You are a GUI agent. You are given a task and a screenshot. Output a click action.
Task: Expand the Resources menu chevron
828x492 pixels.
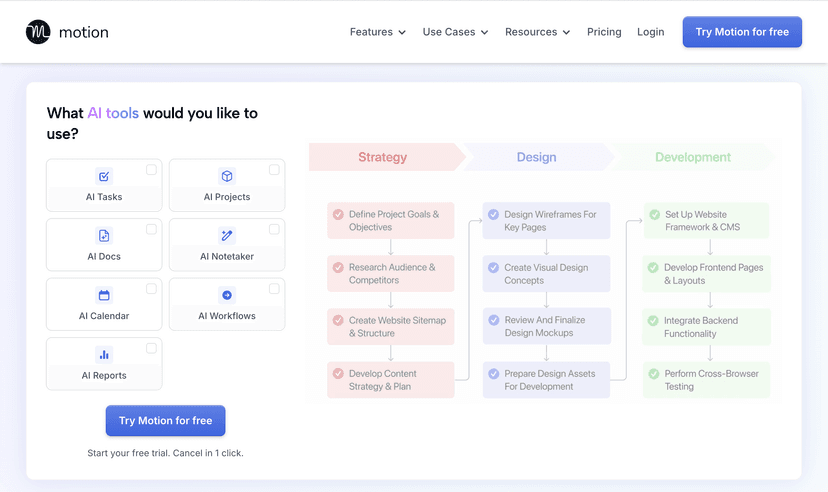tap(566, 33)
